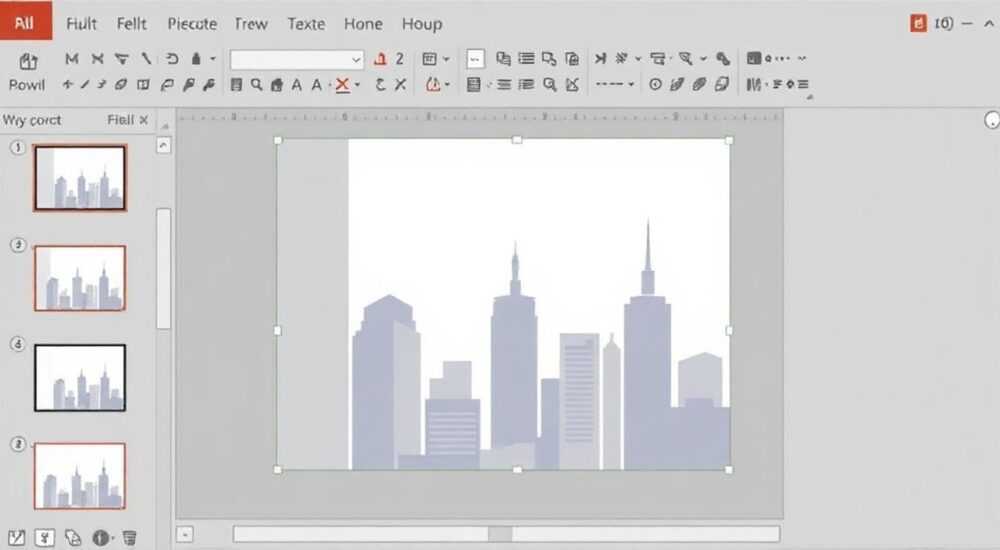Image resolution: width=1000 pixels, height=550 pixels.
Task: Click the cube shape icon
Action: tap(721, 84)
